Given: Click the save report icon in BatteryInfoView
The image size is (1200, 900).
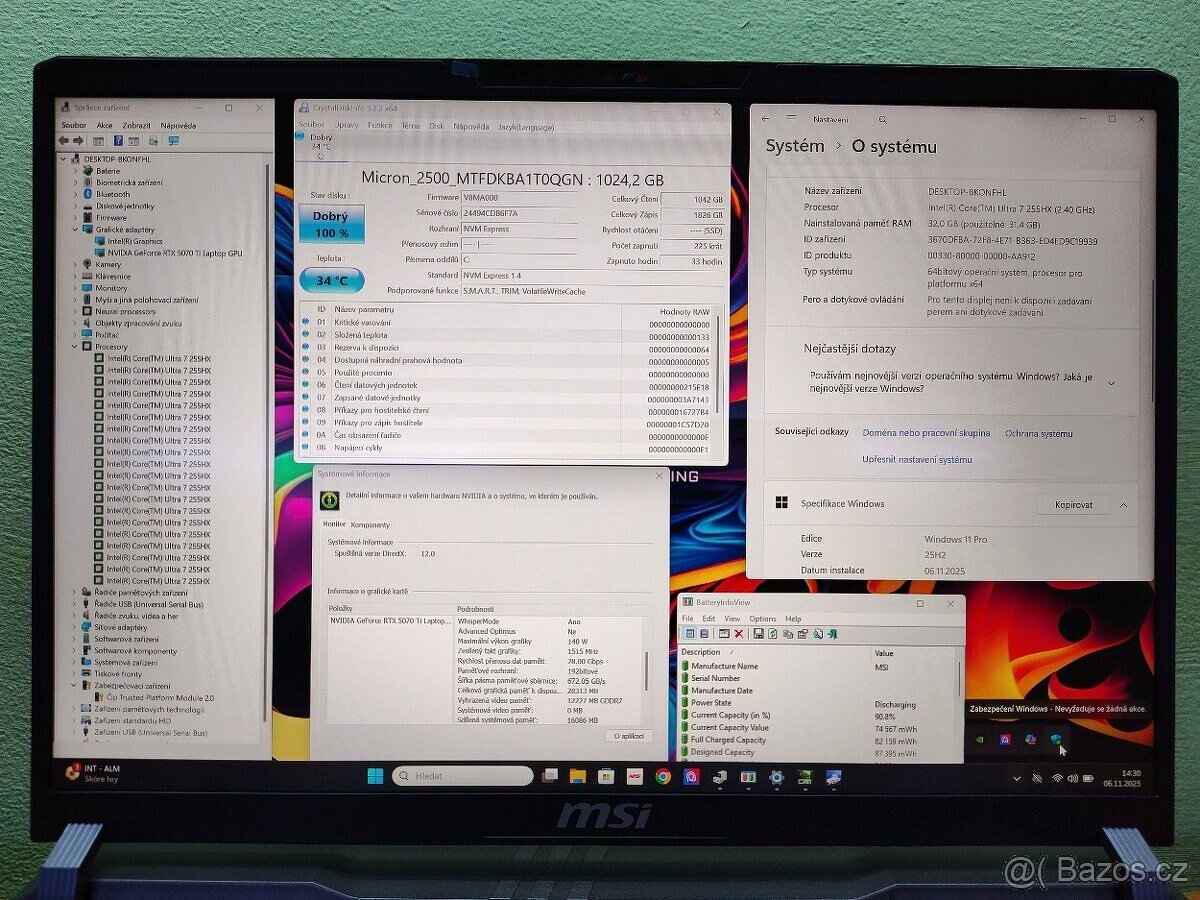Looking at the screenshot, I should pos(757,633).
